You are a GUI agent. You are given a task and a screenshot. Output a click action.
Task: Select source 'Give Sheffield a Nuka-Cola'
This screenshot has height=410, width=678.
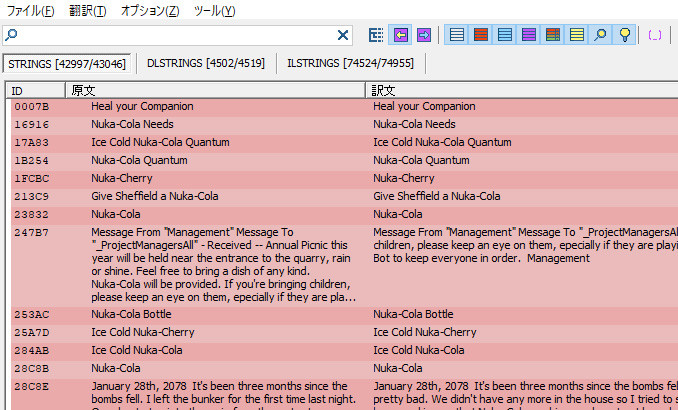[155, 196]
